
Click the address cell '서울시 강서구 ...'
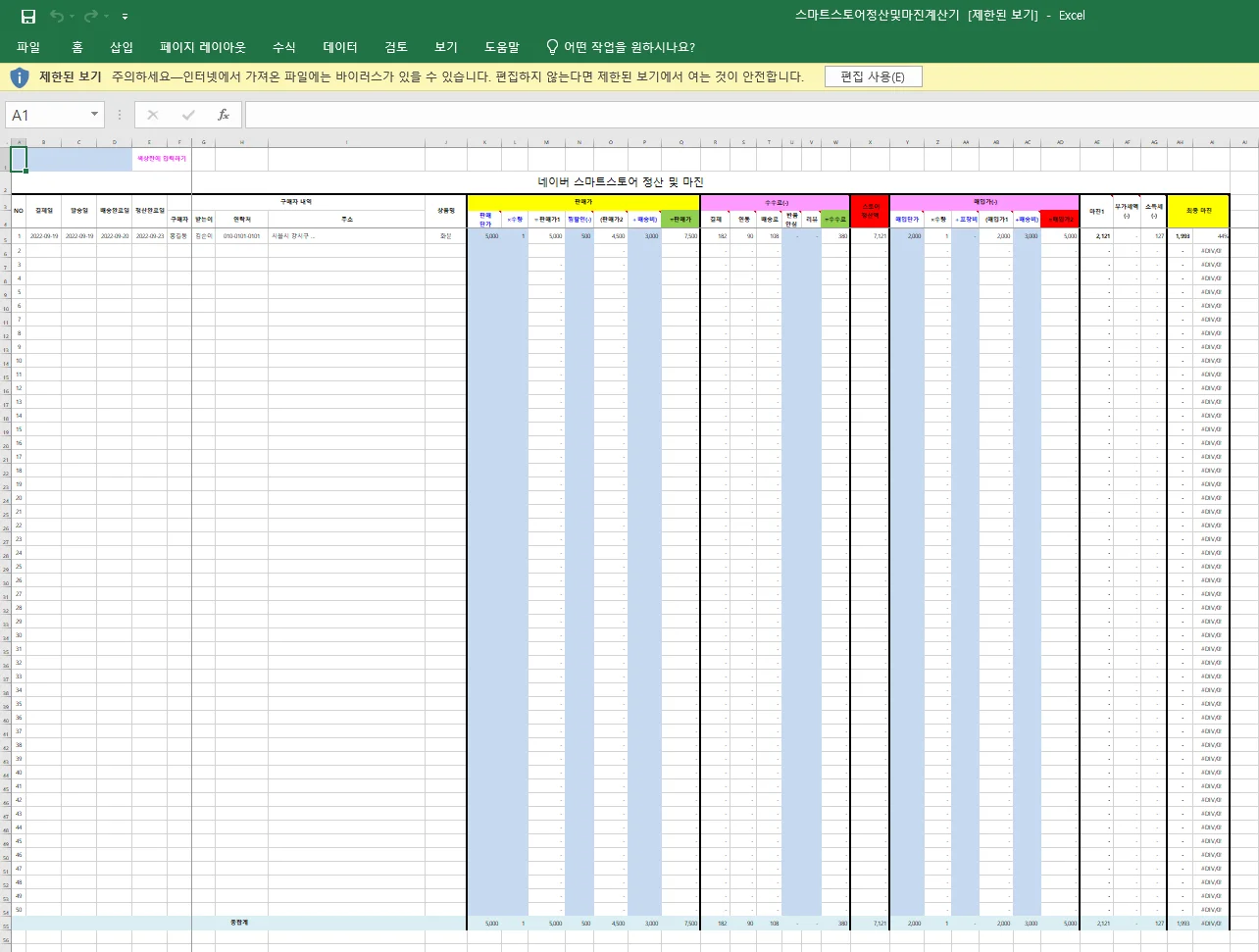[347, 236]
